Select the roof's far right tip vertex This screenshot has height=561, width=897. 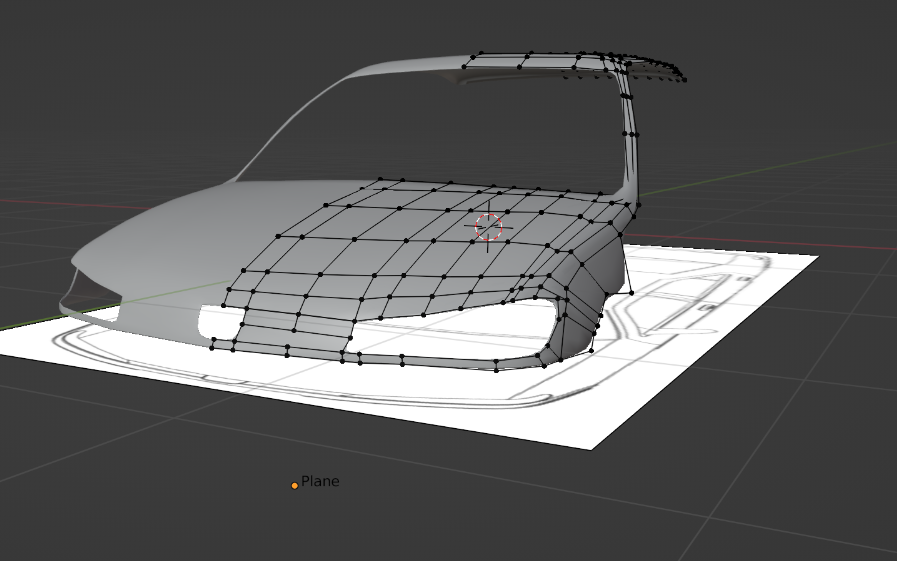[x=684, y=80]
